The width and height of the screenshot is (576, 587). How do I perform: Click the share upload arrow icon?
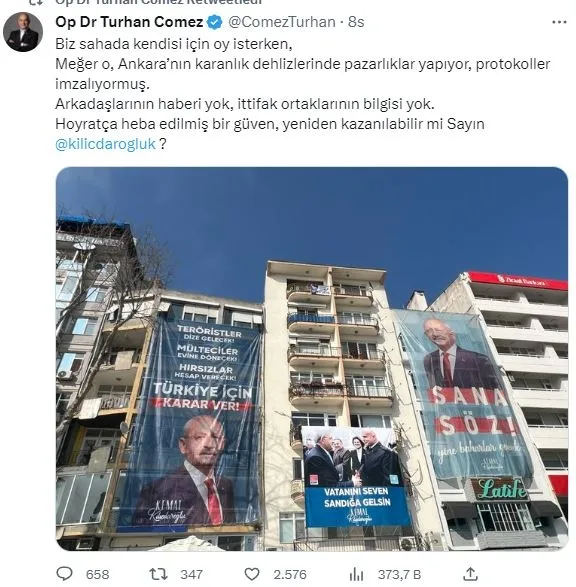pyautogui.click(x=470, y=574)
